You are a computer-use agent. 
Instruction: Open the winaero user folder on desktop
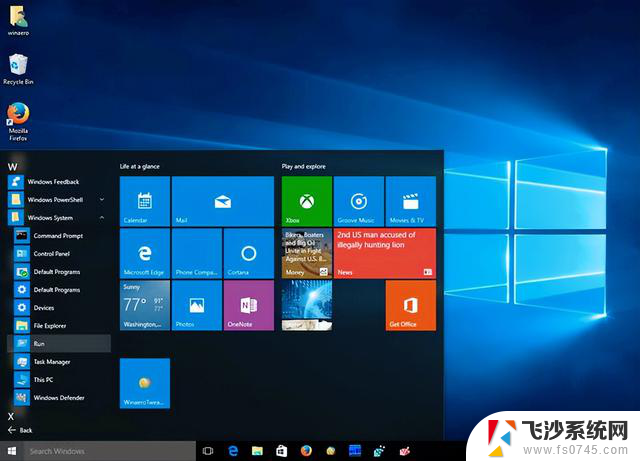point(18,20)
